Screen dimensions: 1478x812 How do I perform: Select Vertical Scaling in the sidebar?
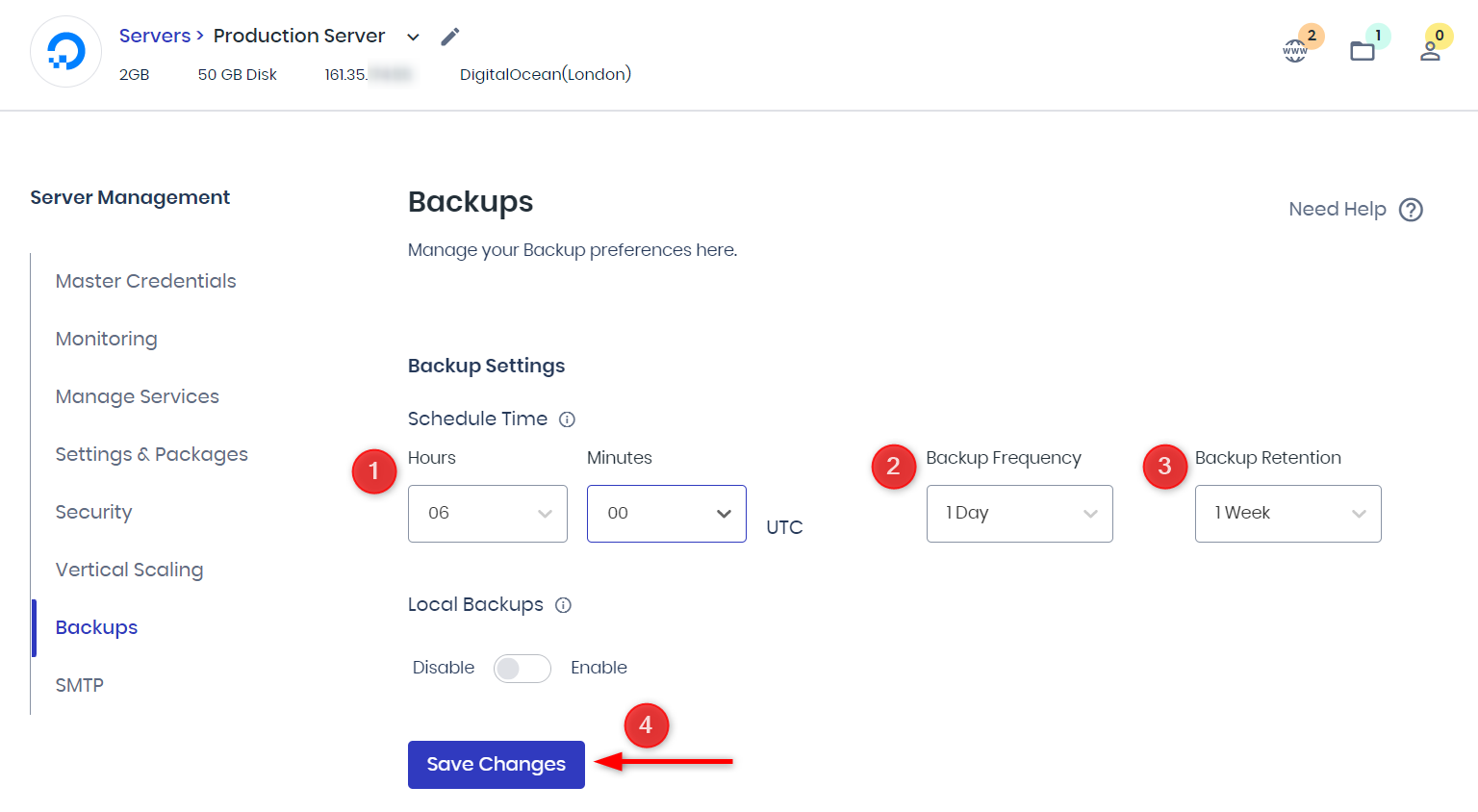click(x=129, y=570)
